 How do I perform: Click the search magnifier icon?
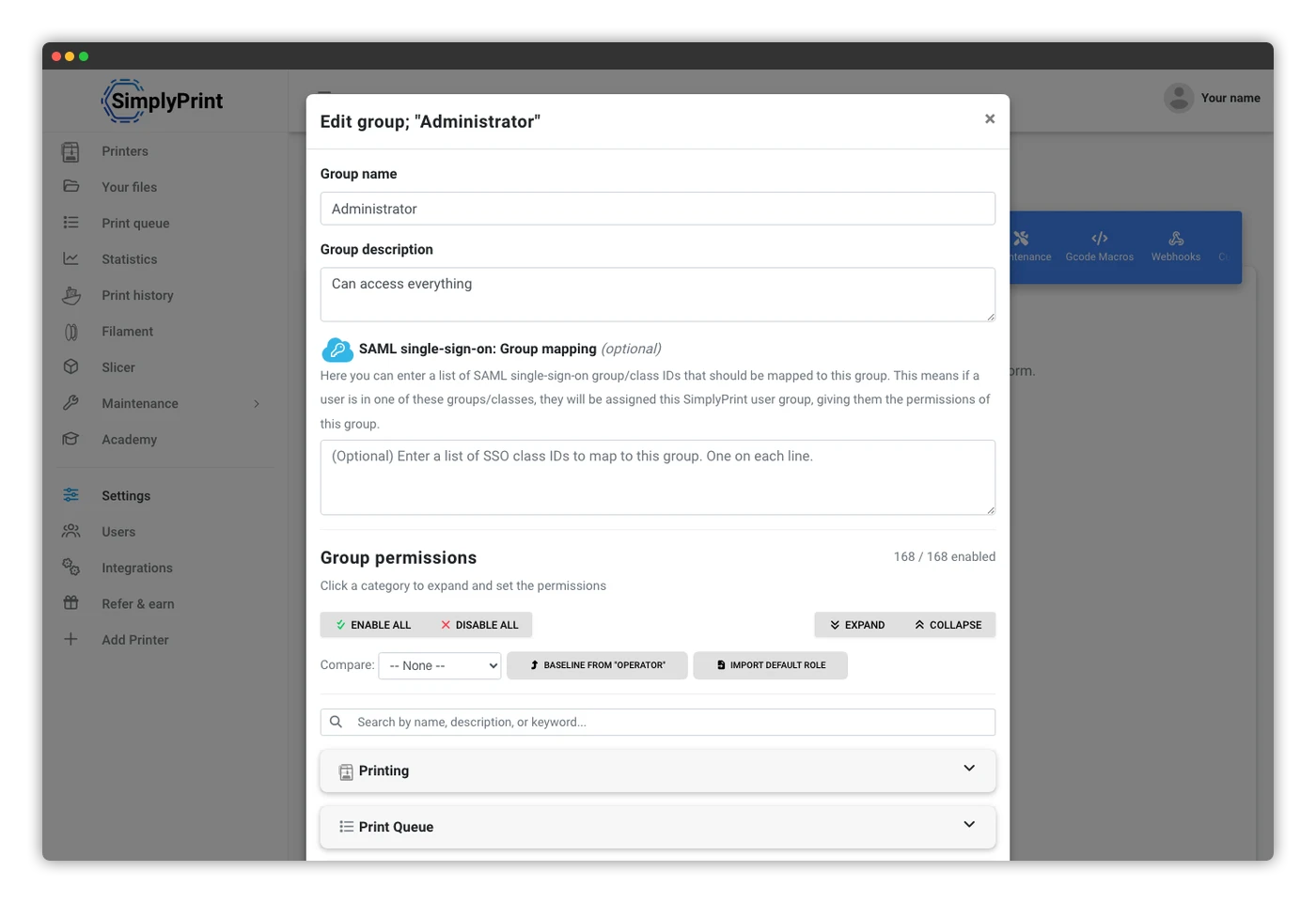click(336, 722)
